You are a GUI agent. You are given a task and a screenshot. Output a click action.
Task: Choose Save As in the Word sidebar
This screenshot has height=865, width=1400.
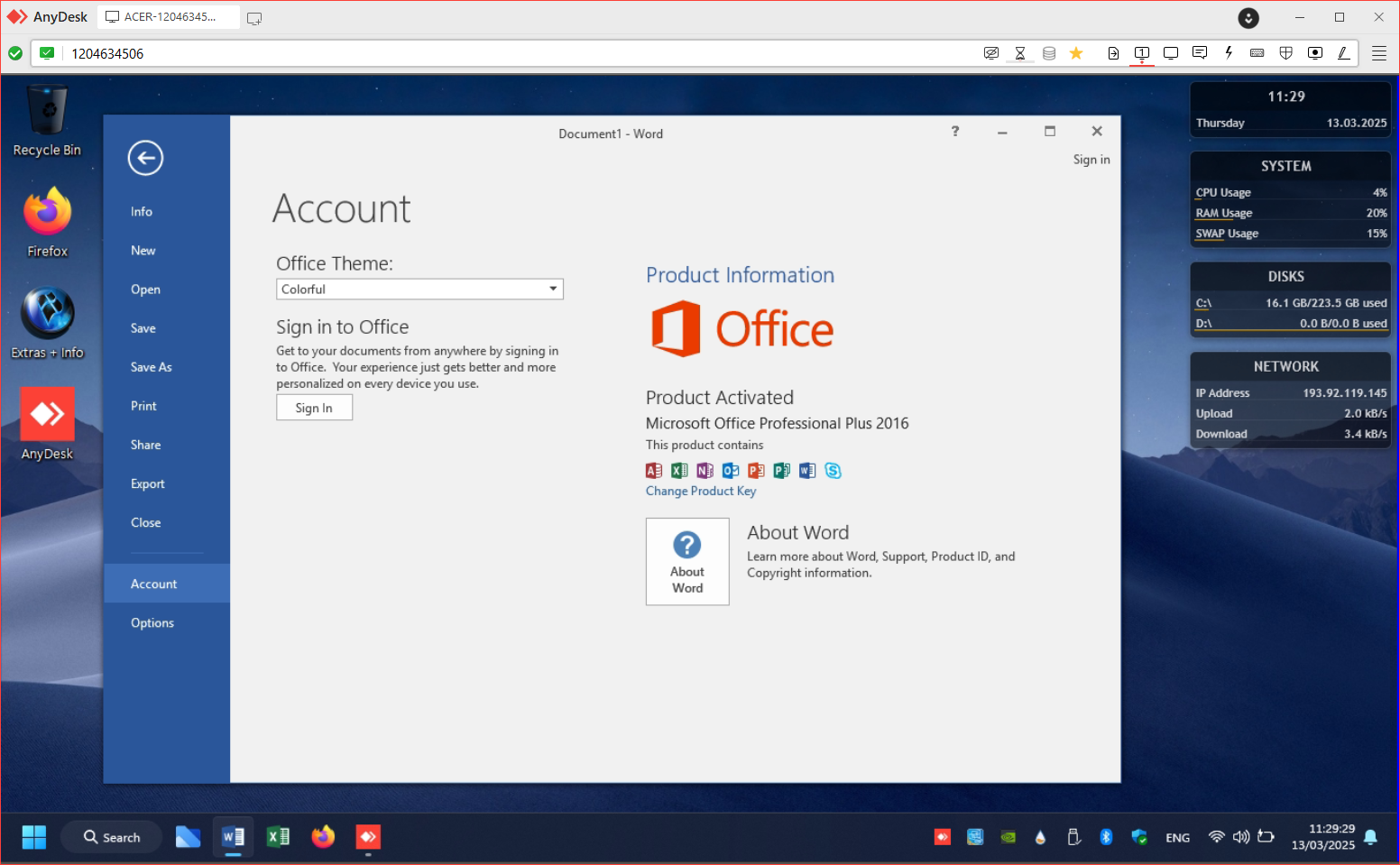pos(151,366)
